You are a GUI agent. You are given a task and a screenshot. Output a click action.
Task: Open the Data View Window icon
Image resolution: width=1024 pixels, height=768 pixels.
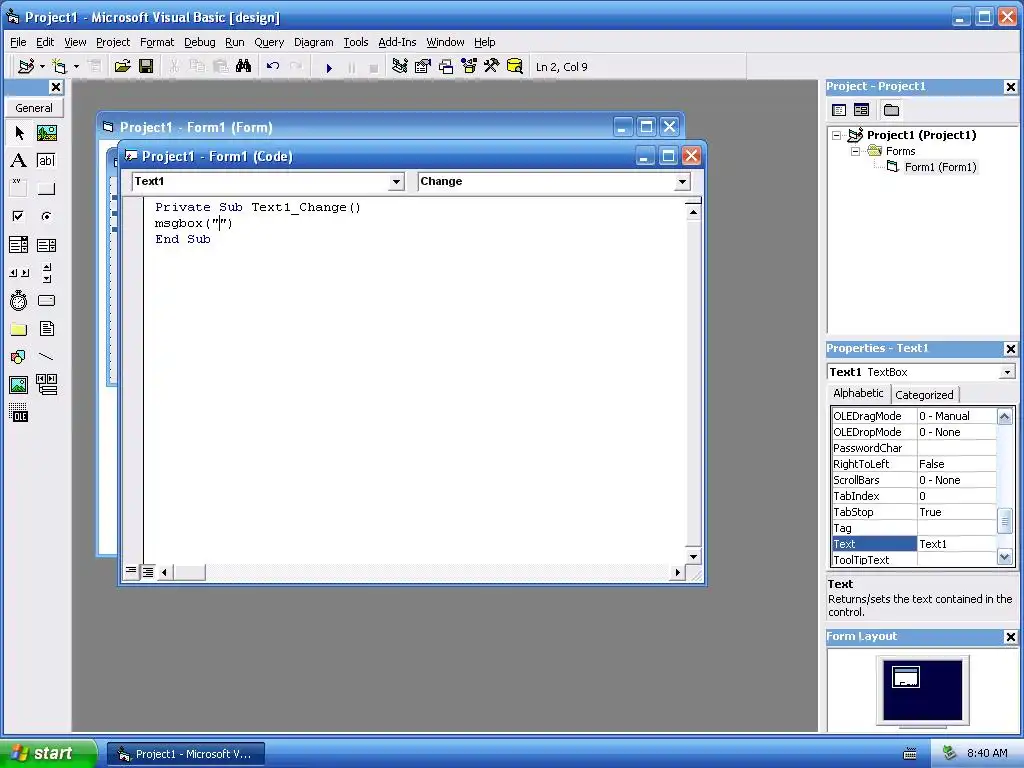click(x=515, y=67)
